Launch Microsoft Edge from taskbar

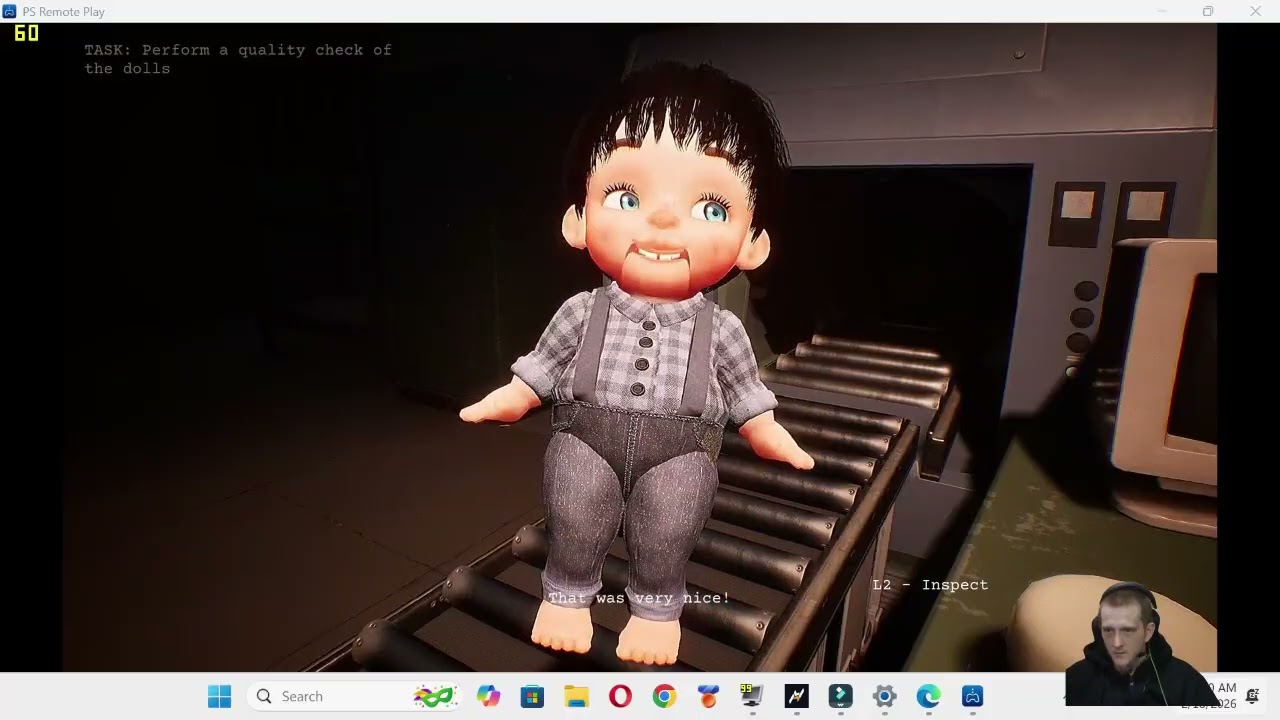(928, 696)
